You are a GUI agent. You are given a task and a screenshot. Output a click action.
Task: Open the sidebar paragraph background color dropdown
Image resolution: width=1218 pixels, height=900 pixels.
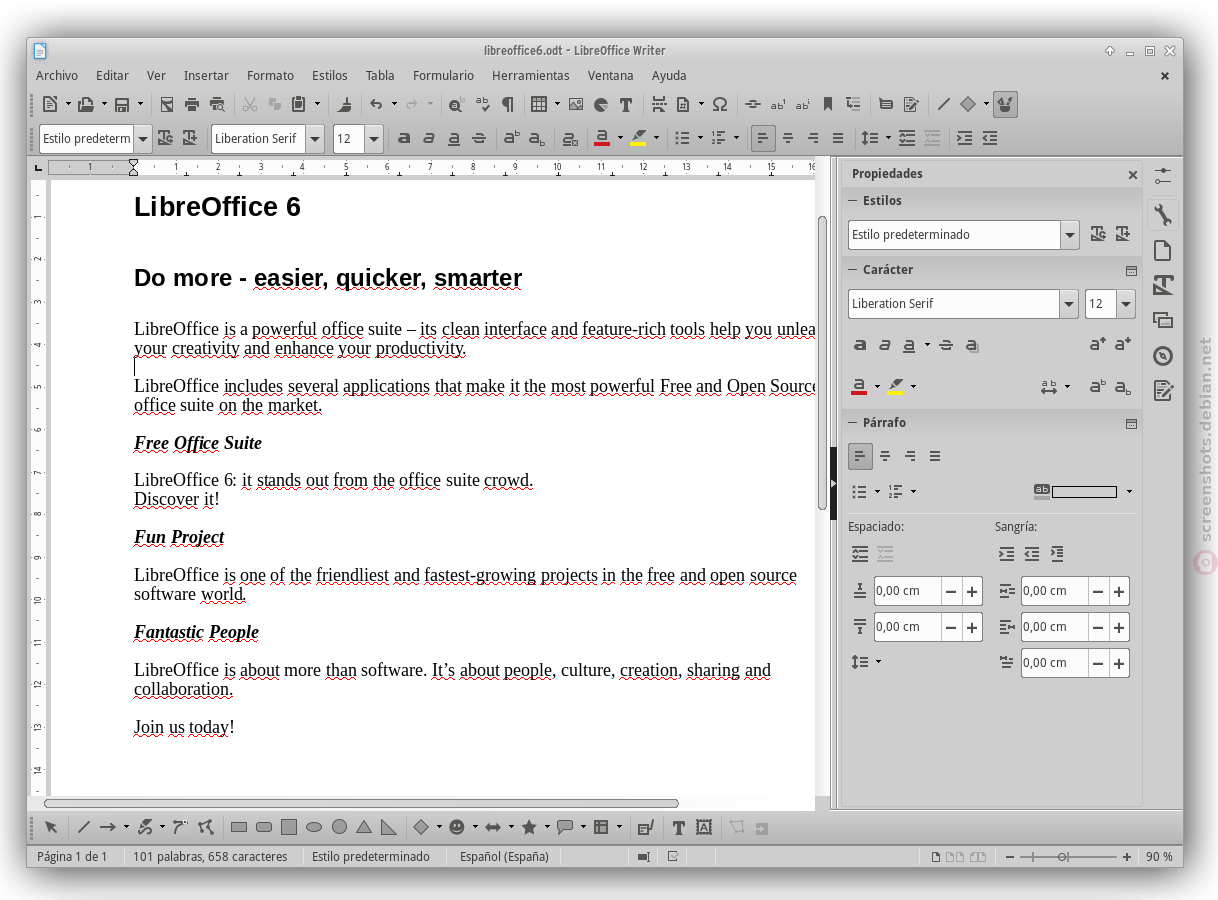1129,491
